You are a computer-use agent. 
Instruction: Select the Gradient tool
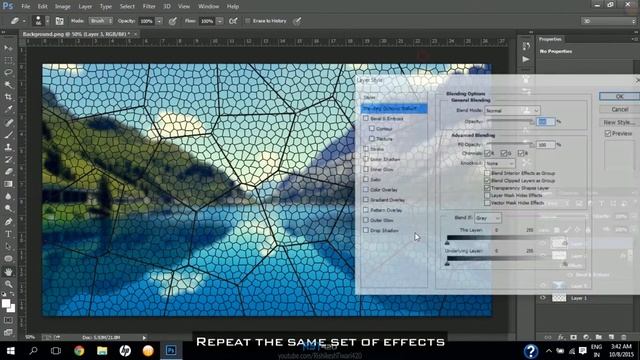click(8, 184)
